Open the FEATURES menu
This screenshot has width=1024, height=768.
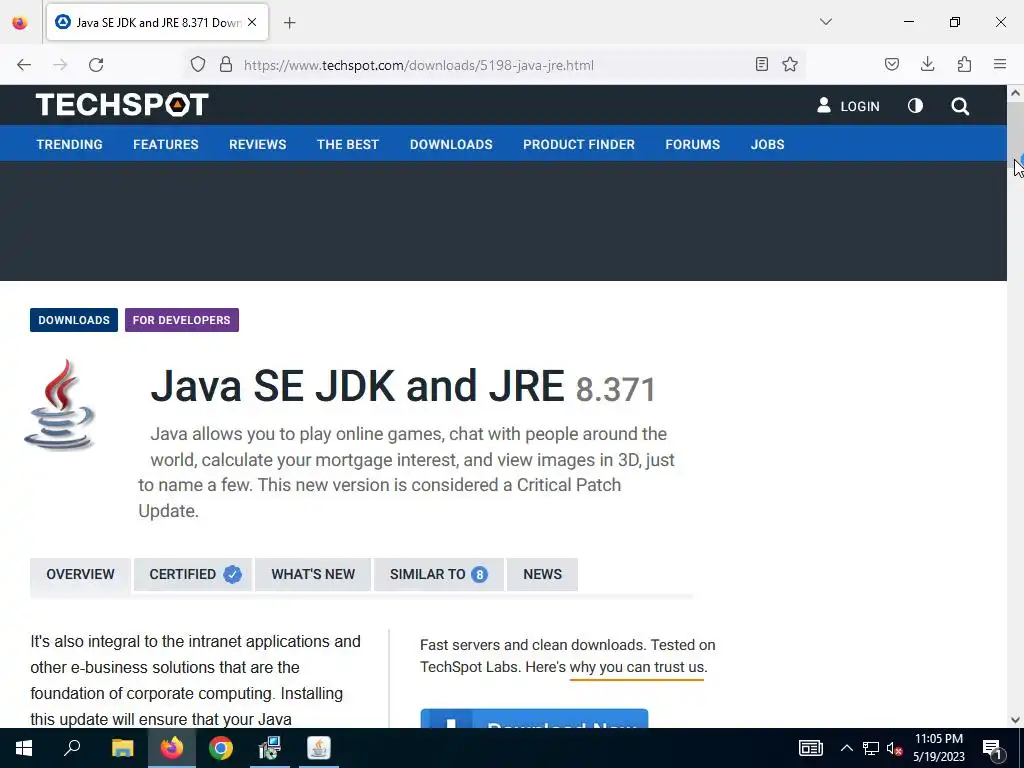click(166, 144)
